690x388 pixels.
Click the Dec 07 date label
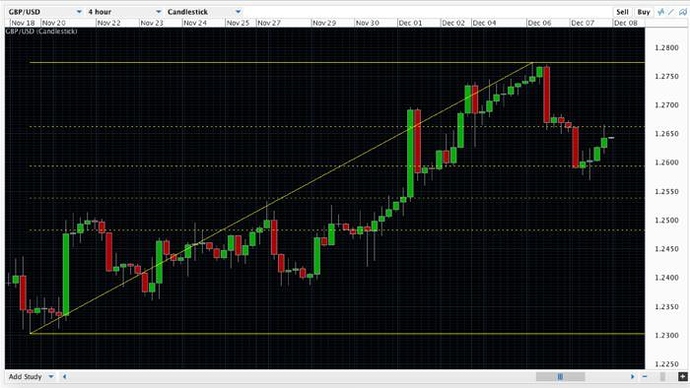click(x=582, y=23)
